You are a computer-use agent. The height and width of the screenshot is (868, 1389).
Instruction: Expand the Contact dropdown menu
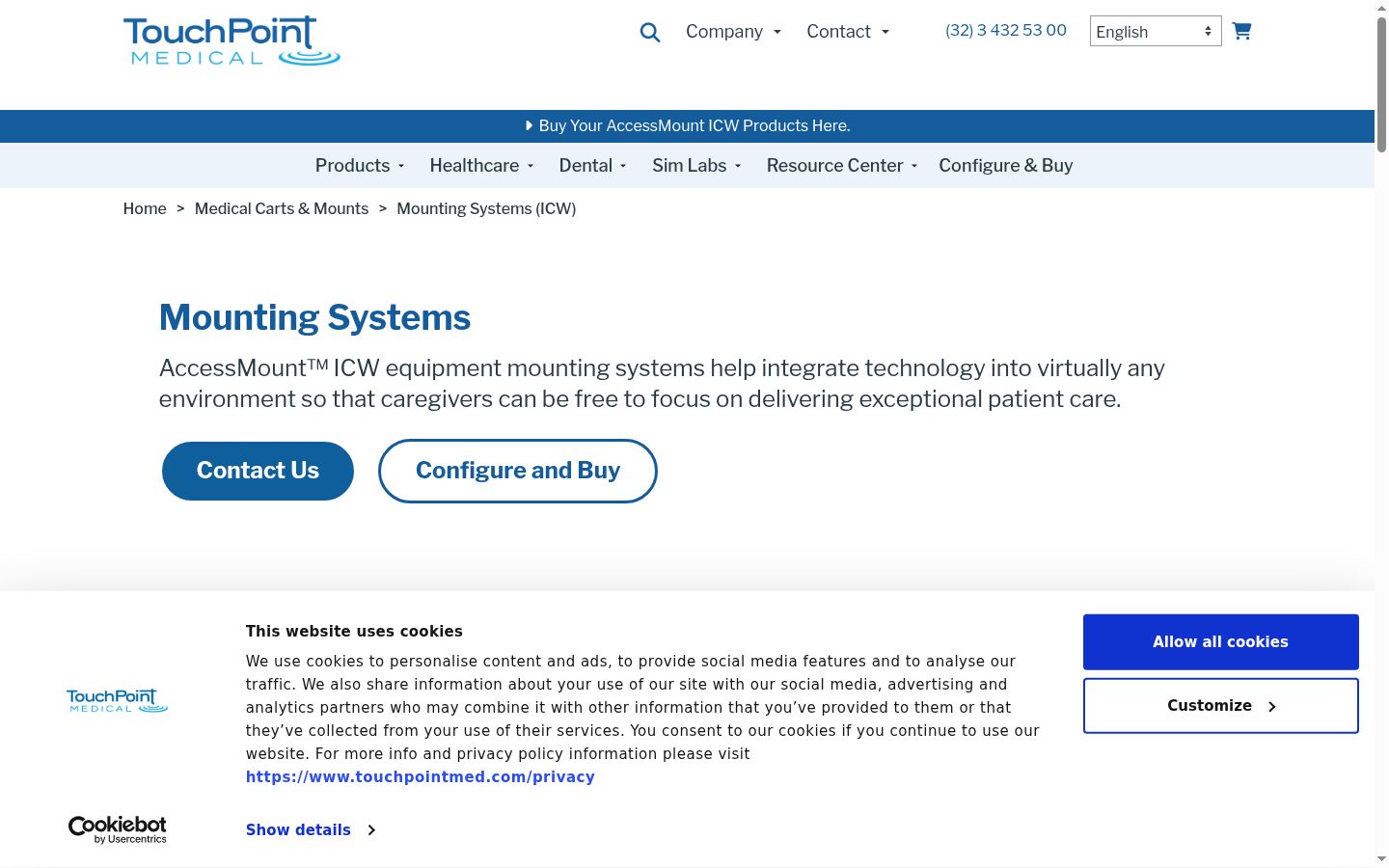click(x=848, y=32)
